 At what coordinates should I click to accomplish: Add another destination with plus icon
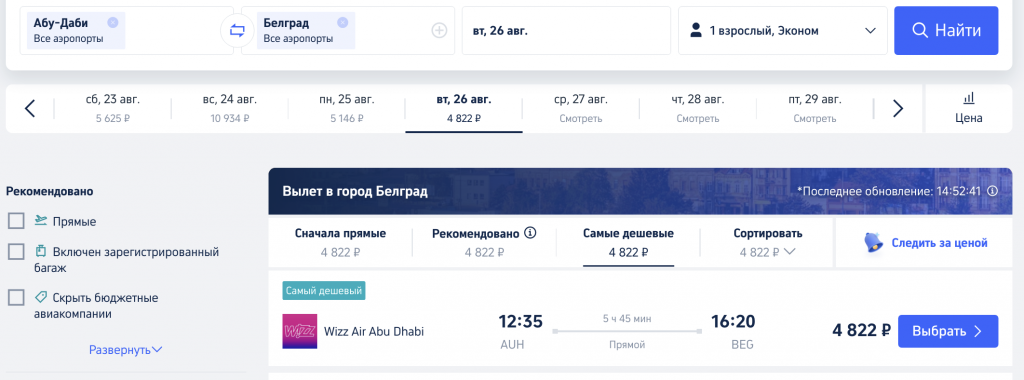tap(439, 30)
